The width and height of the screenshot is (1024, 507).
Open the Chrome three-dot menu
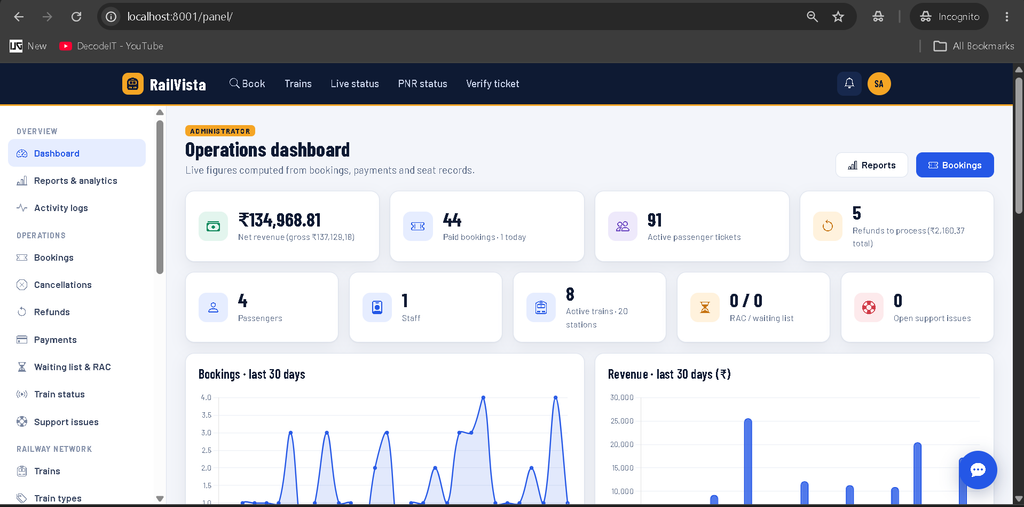click(1005, 17)
